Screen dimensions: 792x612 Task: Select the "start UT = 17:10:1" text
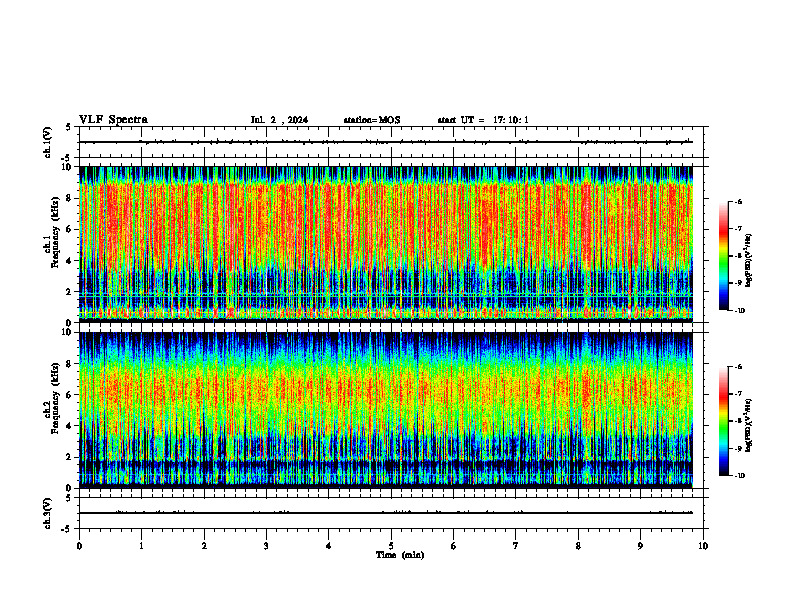tap(483, 120)
